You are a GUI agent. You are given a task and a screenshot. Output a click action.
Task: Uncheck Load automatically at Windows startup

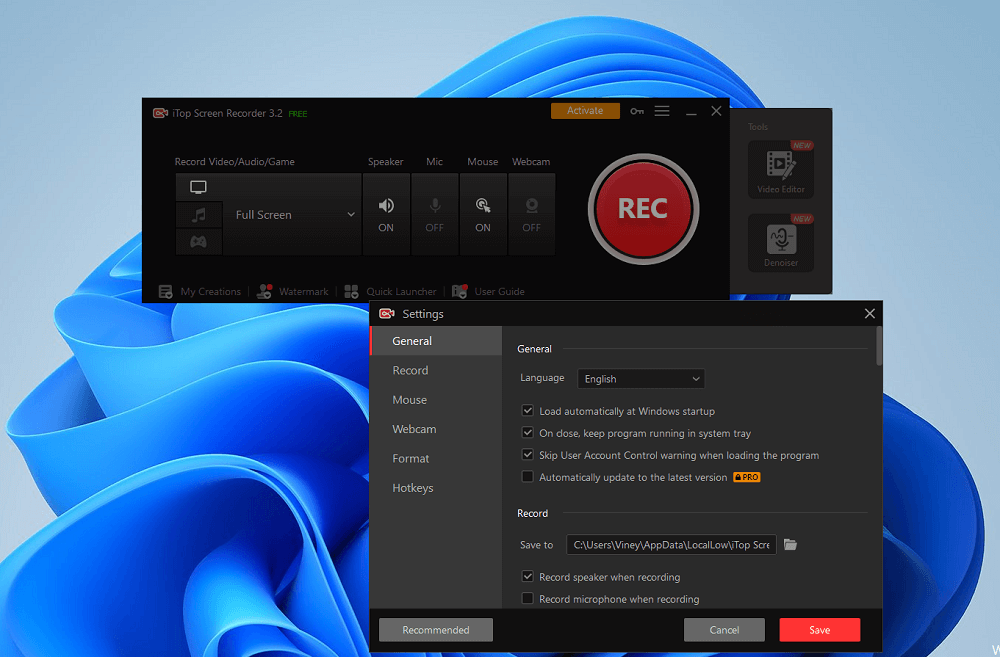[527, 411]
